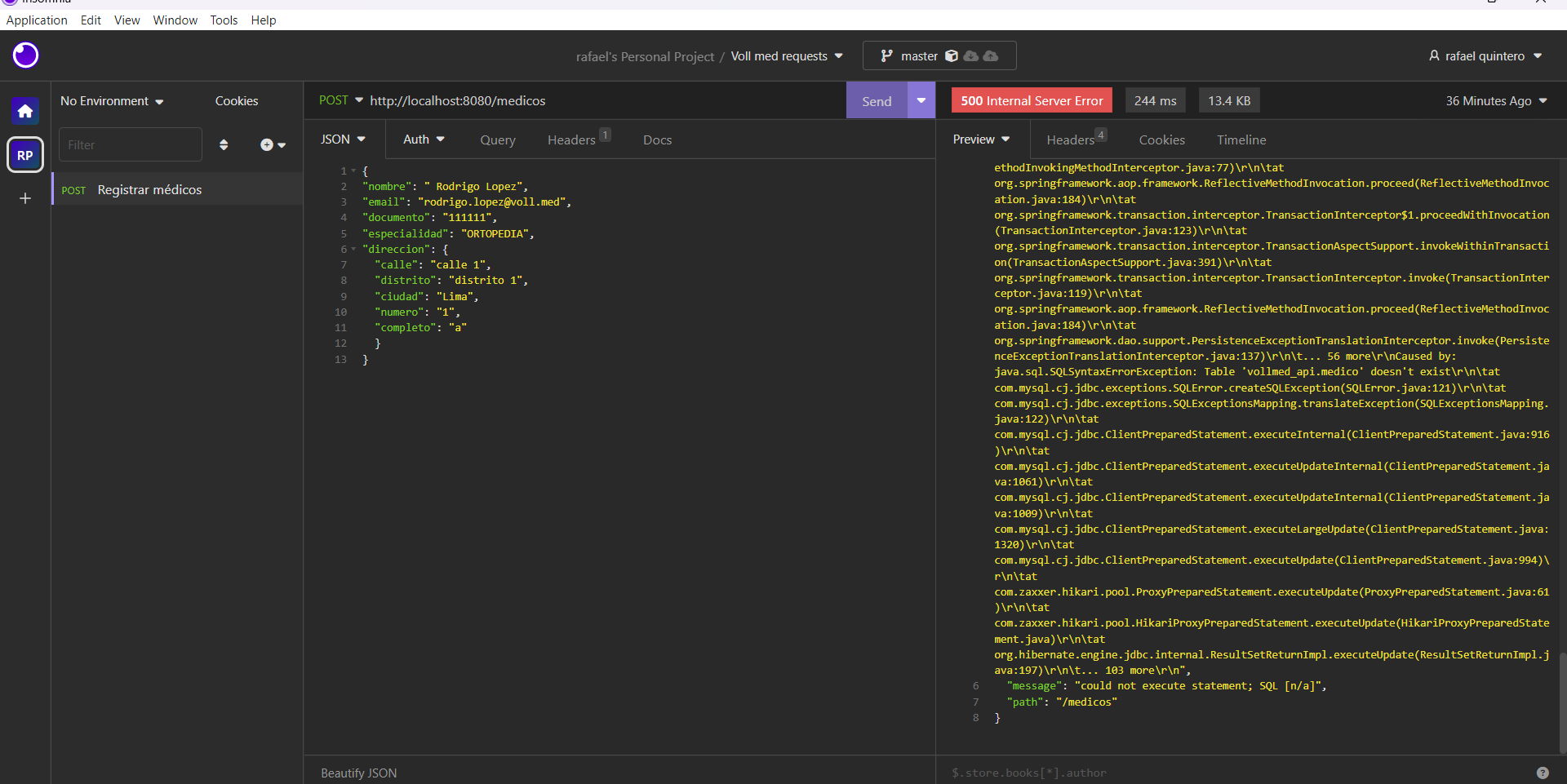Click the "path": "/medicos" response line
The width and height of the screenshot is (1567, 784).
pos(1062,702)
